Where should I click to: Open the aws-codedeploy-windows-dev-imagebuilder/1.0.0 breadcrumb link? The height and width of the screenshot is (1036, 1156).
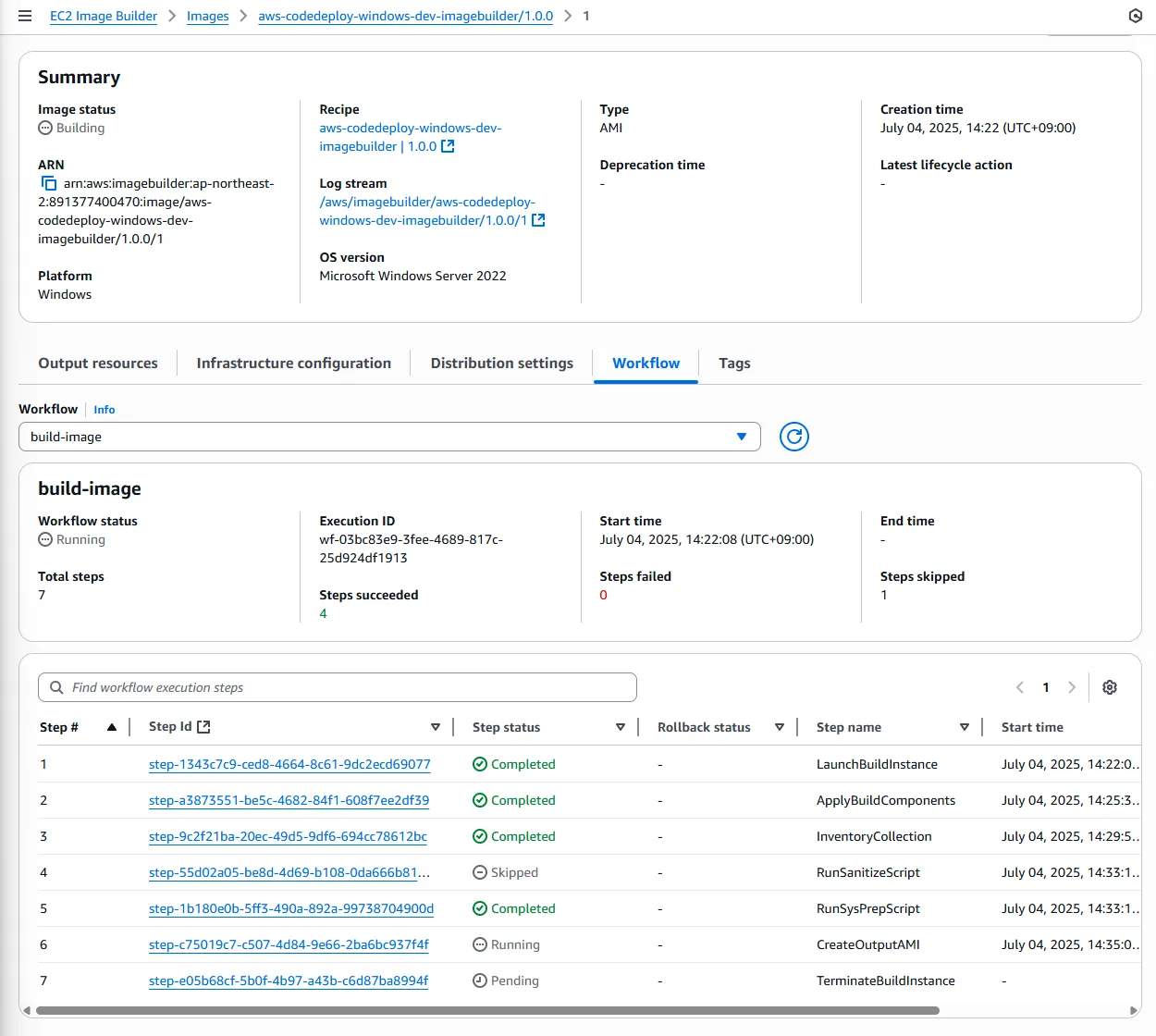point(405,16)
